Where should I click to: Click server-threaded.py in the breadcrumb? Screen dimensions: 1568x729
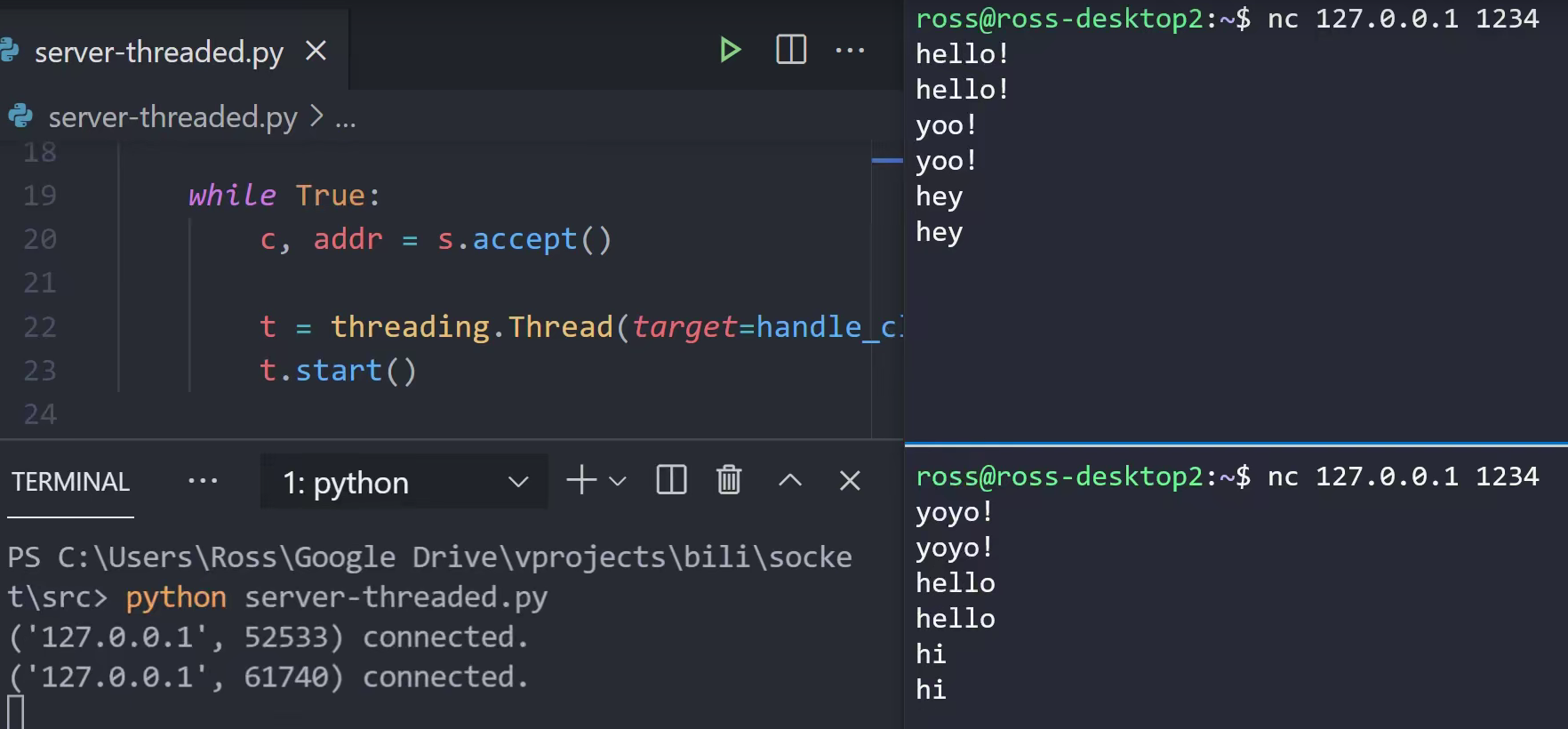pos(172,117)
